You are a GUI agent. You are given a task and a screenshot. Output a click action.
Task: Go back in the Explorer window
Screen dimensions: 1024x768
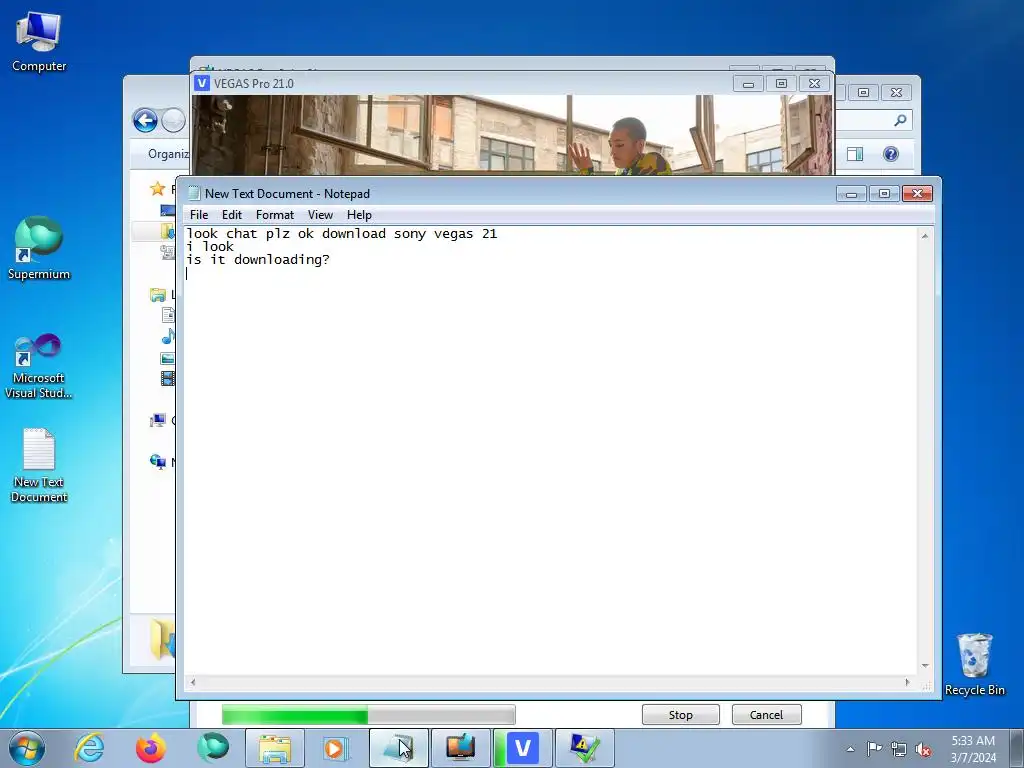(x=145, y=120)
